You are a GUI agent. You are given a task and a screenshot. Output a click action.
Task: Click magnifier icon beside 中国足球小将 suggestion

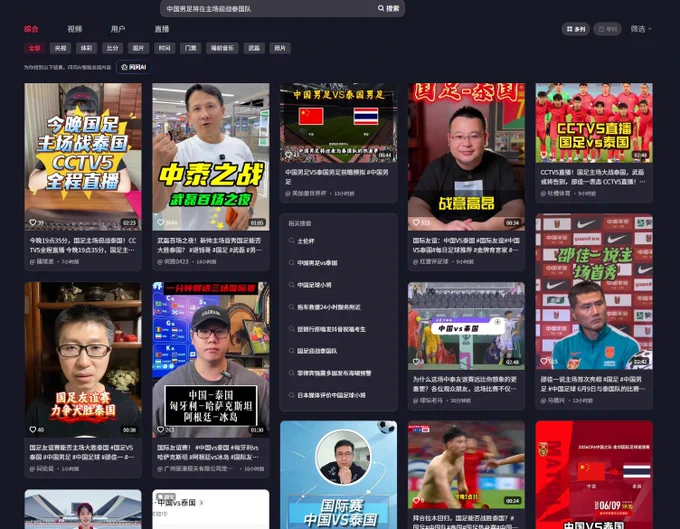pos(291,285)
